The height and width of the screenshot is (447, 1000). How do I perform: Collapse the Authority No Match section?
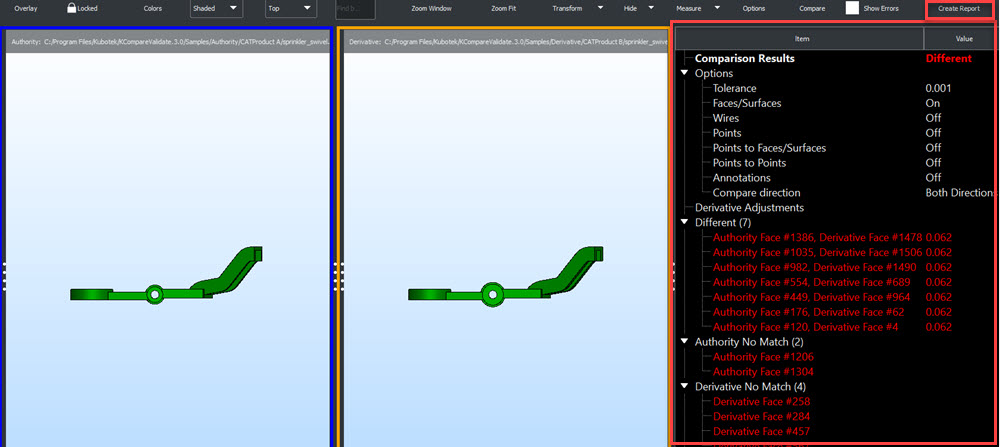click(685, 342)
